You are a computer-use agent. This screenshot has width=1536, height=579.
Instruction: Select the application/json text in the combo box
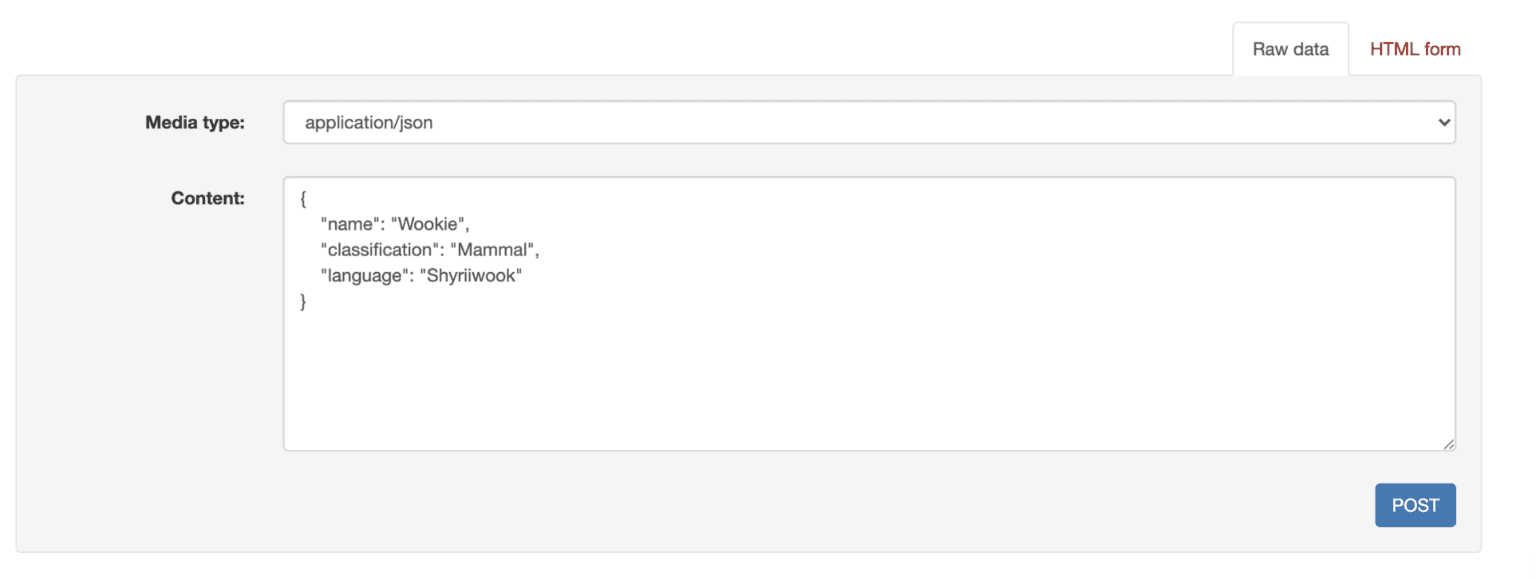(369, 123)
